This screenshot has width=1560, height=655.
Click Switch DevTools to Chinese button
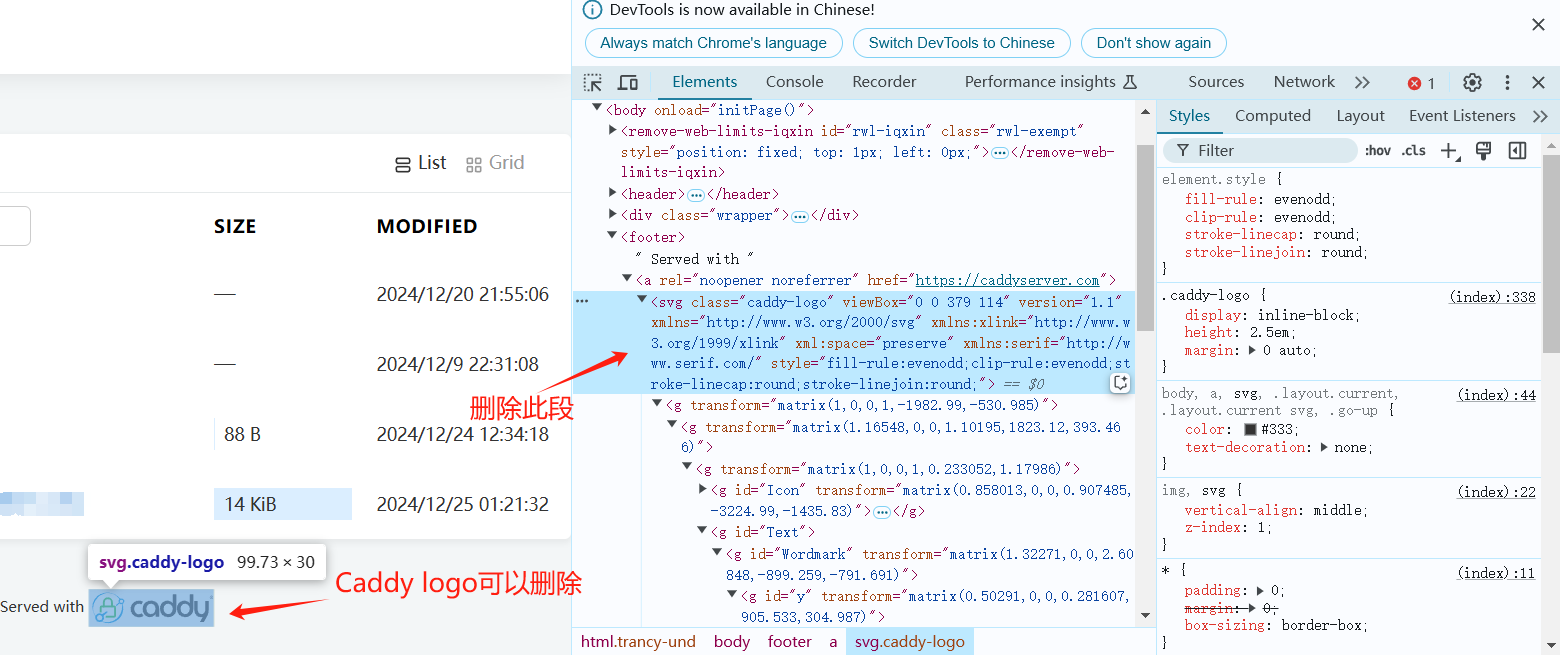[x=961, y=43]
